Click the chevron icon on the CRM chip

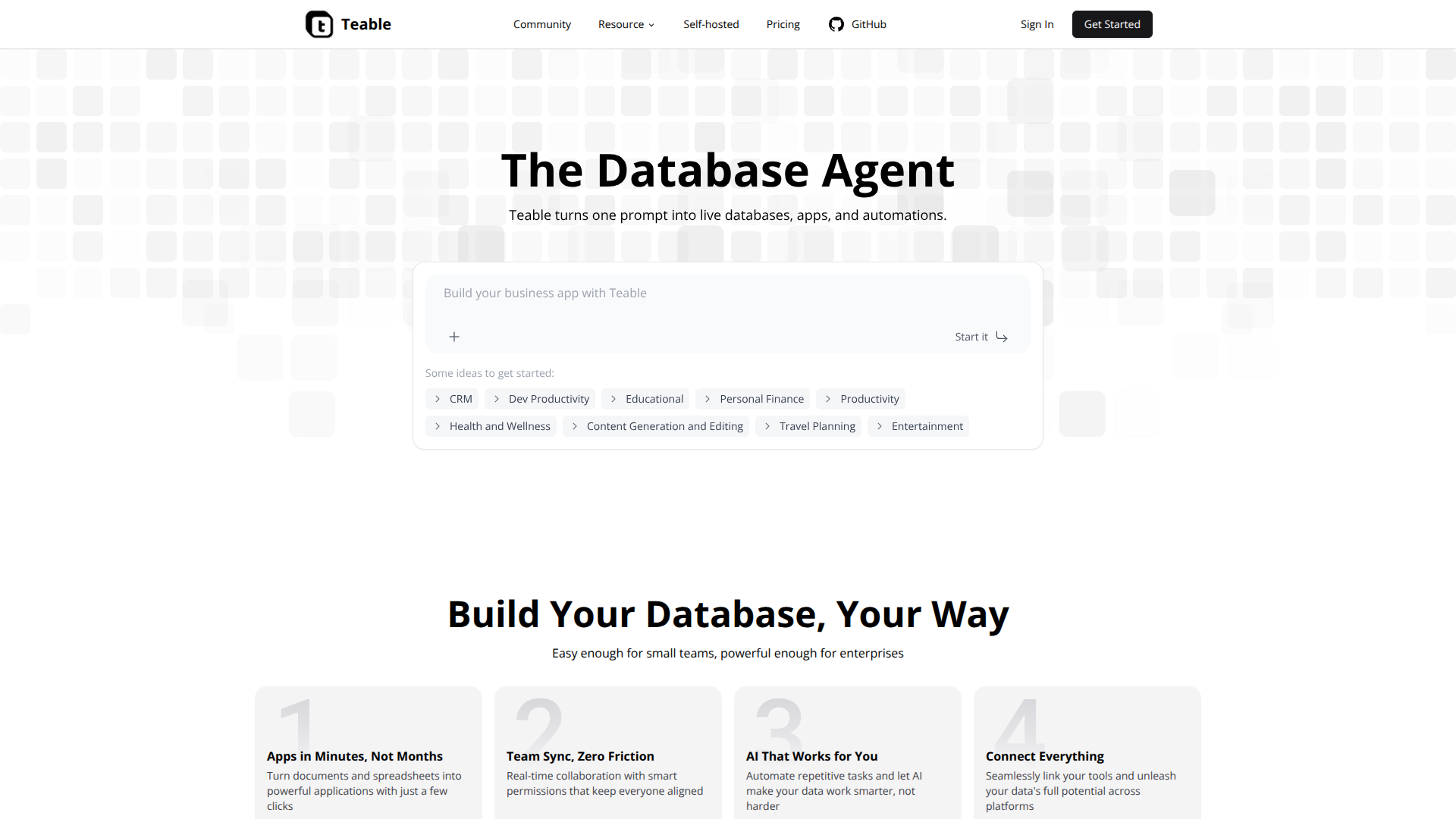click(x=438, y=398)
